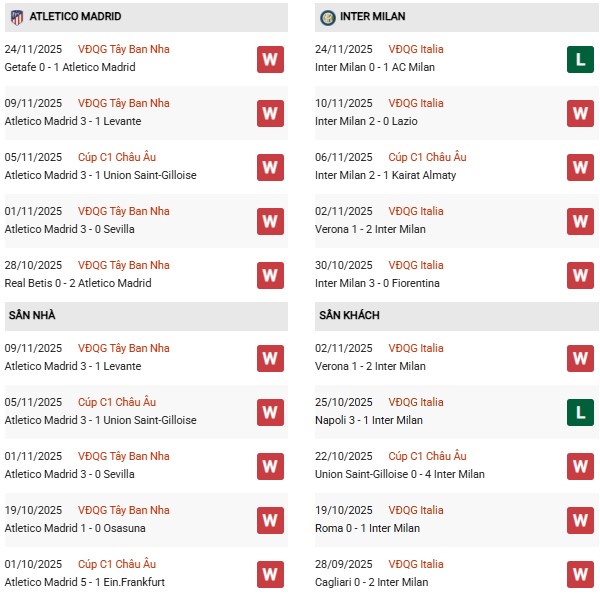600x595 pixels.
Task: Click the W badge for Getafe match
Action: point(270,59)
